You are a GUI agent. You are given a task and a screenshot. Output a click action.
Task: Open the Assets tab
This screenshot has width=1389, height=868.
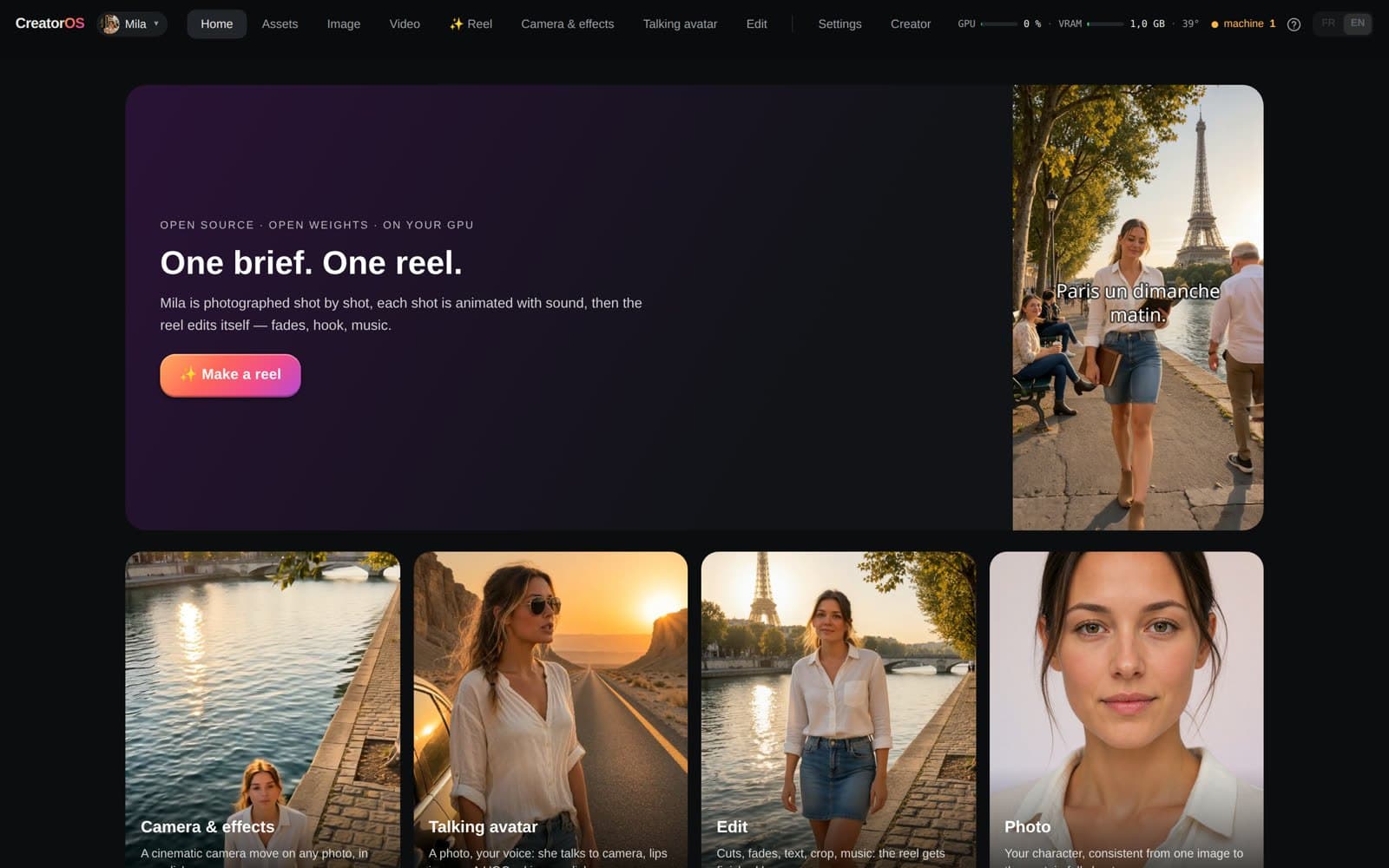click(x=280, y=23)
